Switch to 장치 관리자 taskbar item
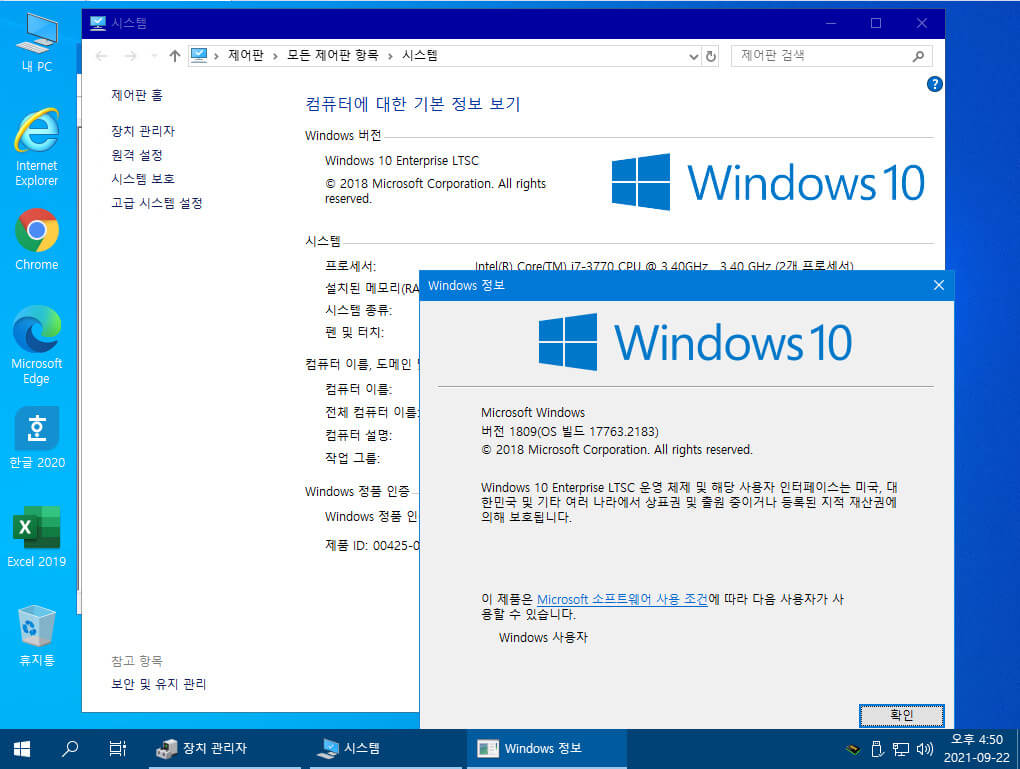 [223, 749]
